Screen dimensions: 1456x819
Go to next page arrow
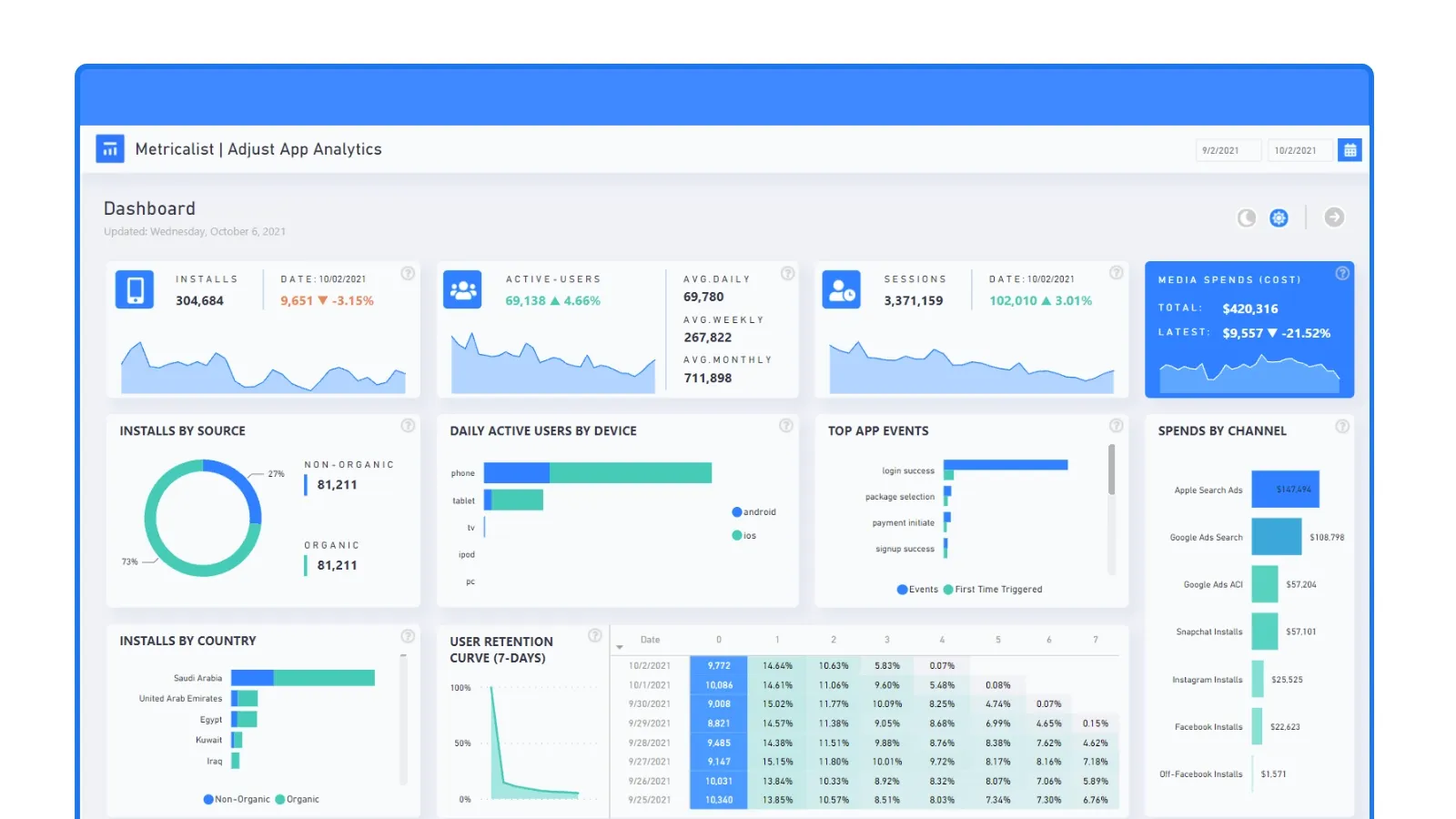pos(1334,217)
